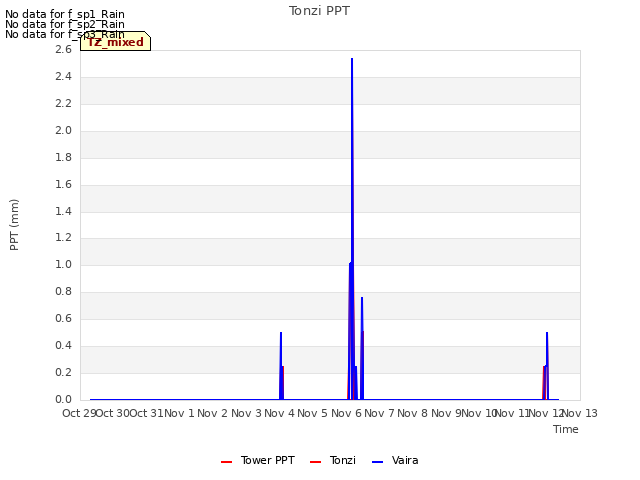Click the TZ_mixed annotation label

click(116, 42)
